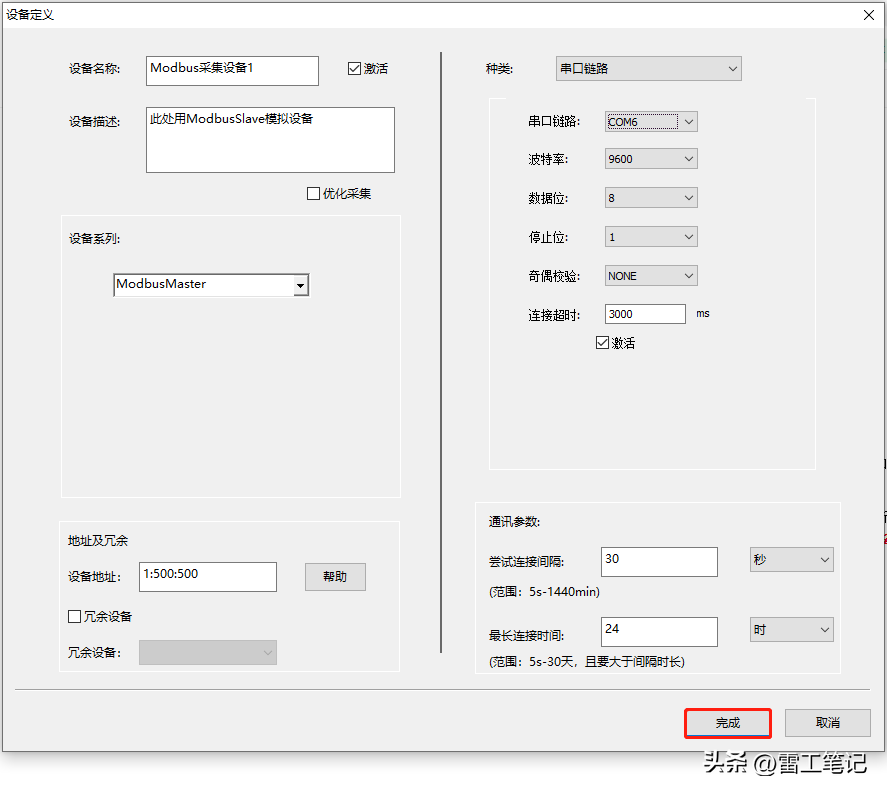The width and height of the screenshot is (887, 794).
Task: Open the 秒 unit dropdown for 尝试连接间隔
Action: pos(791,560)
